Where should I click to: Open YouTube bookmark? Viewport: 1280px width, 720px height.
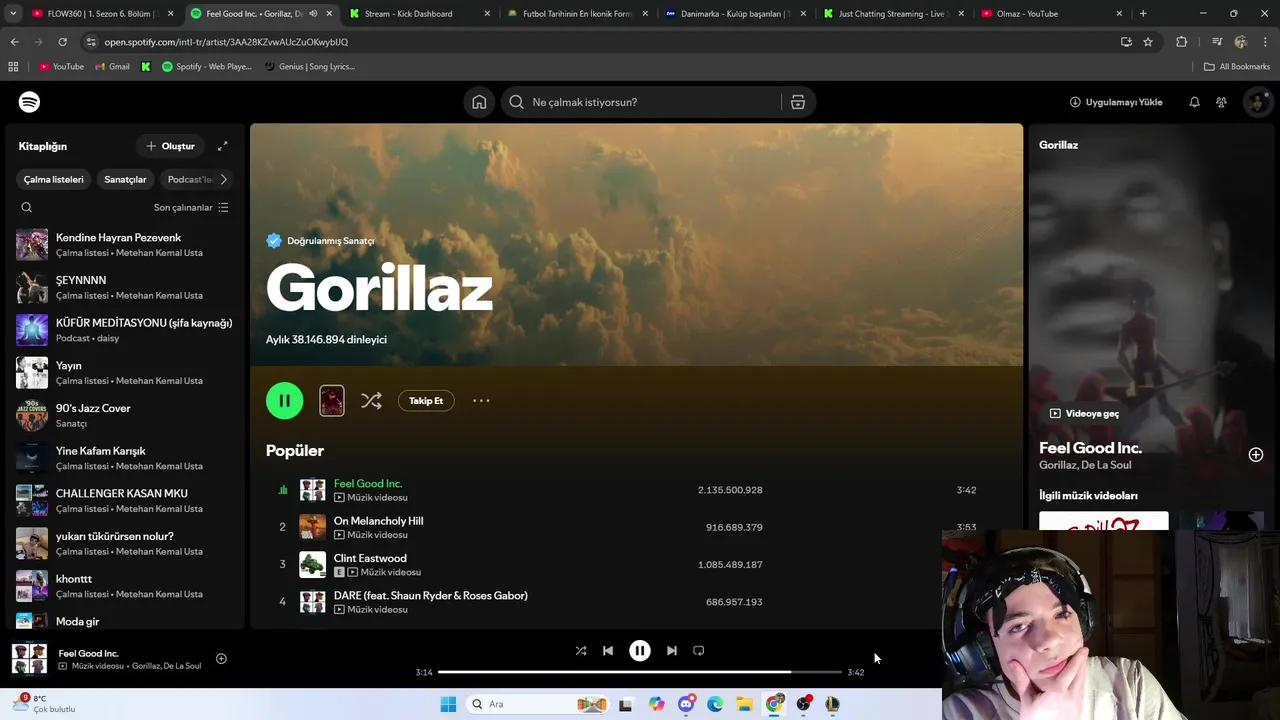click(x=62, y=67)
